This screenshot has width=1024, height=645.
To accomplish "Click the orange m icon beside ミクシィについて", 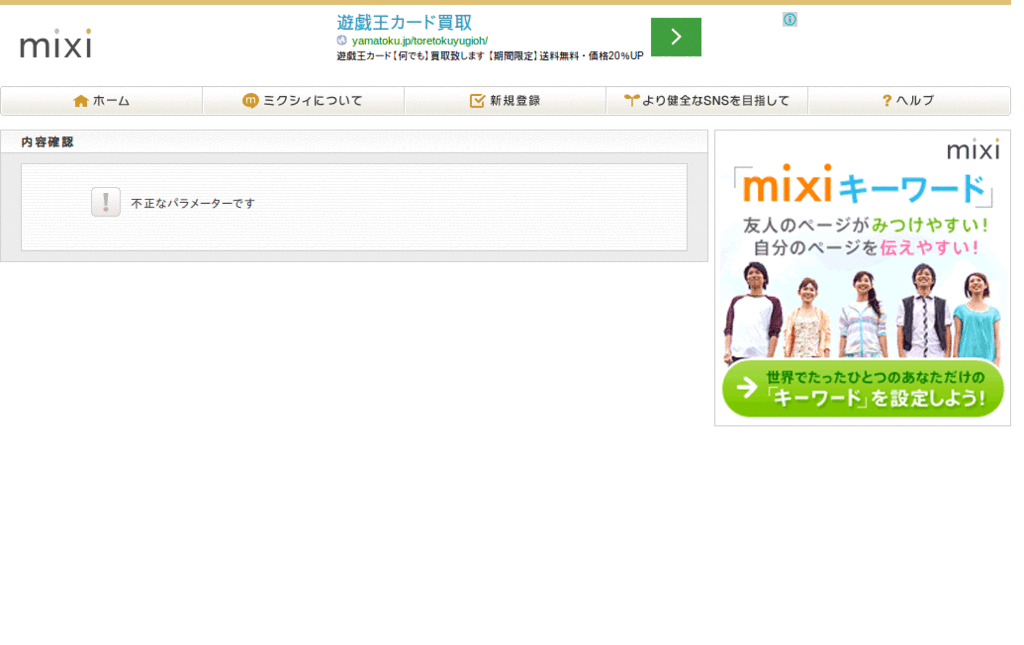I will pos(250,101).
